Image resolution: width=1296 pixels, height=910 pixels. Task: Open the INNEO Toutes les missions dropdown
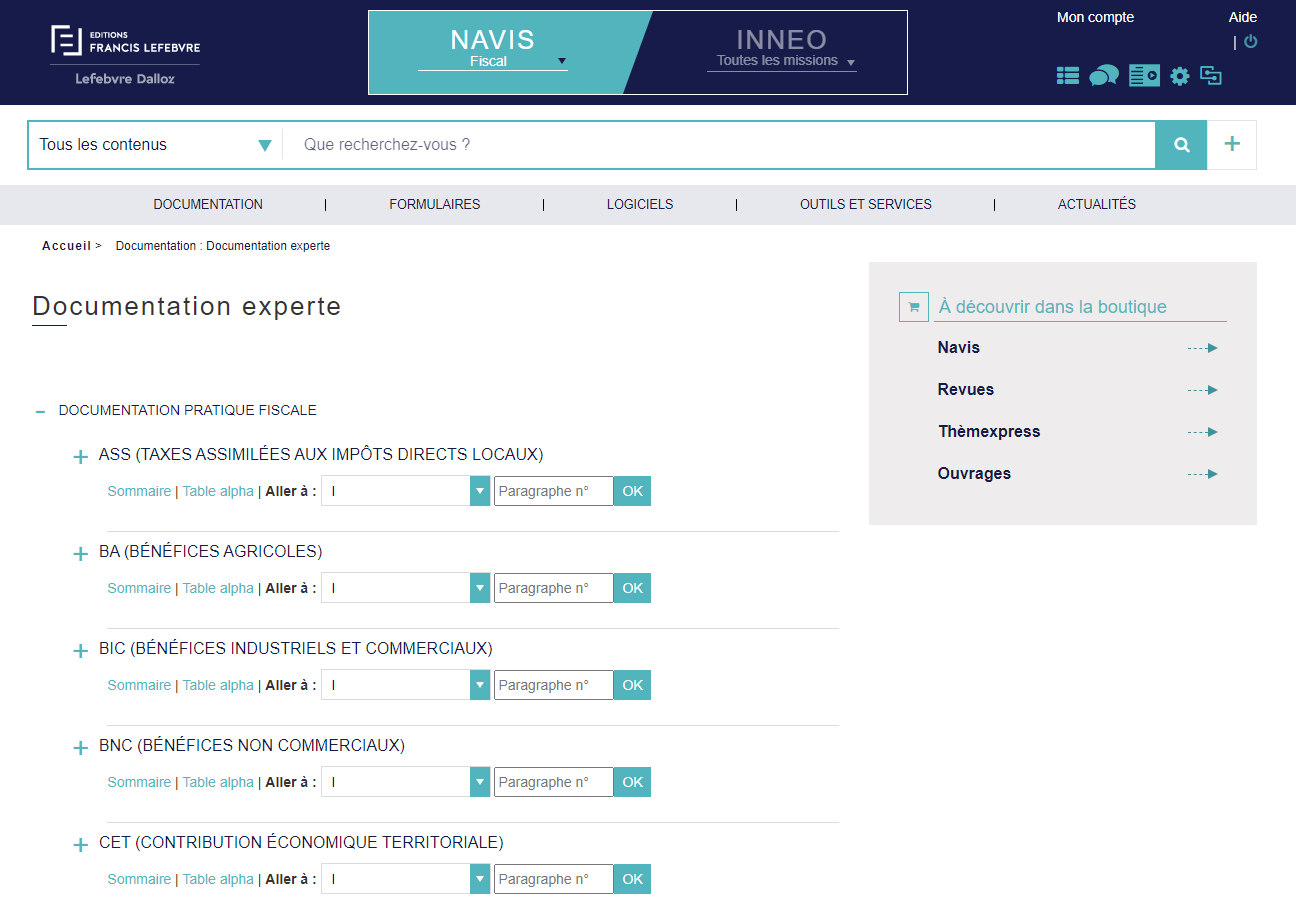coord(782,61)
